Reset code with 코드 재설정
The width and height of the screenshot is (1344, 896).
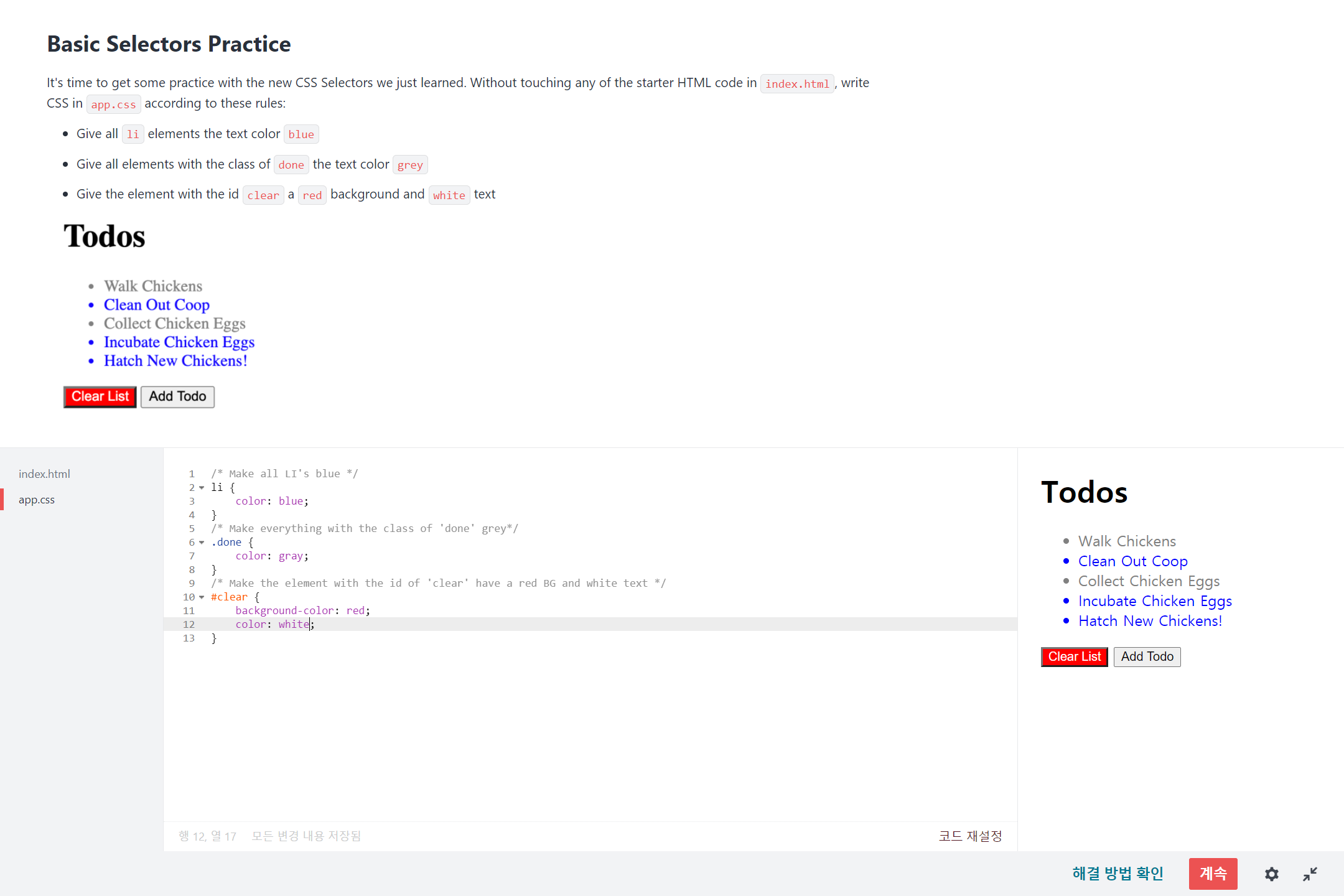click(x=969, y=836)
